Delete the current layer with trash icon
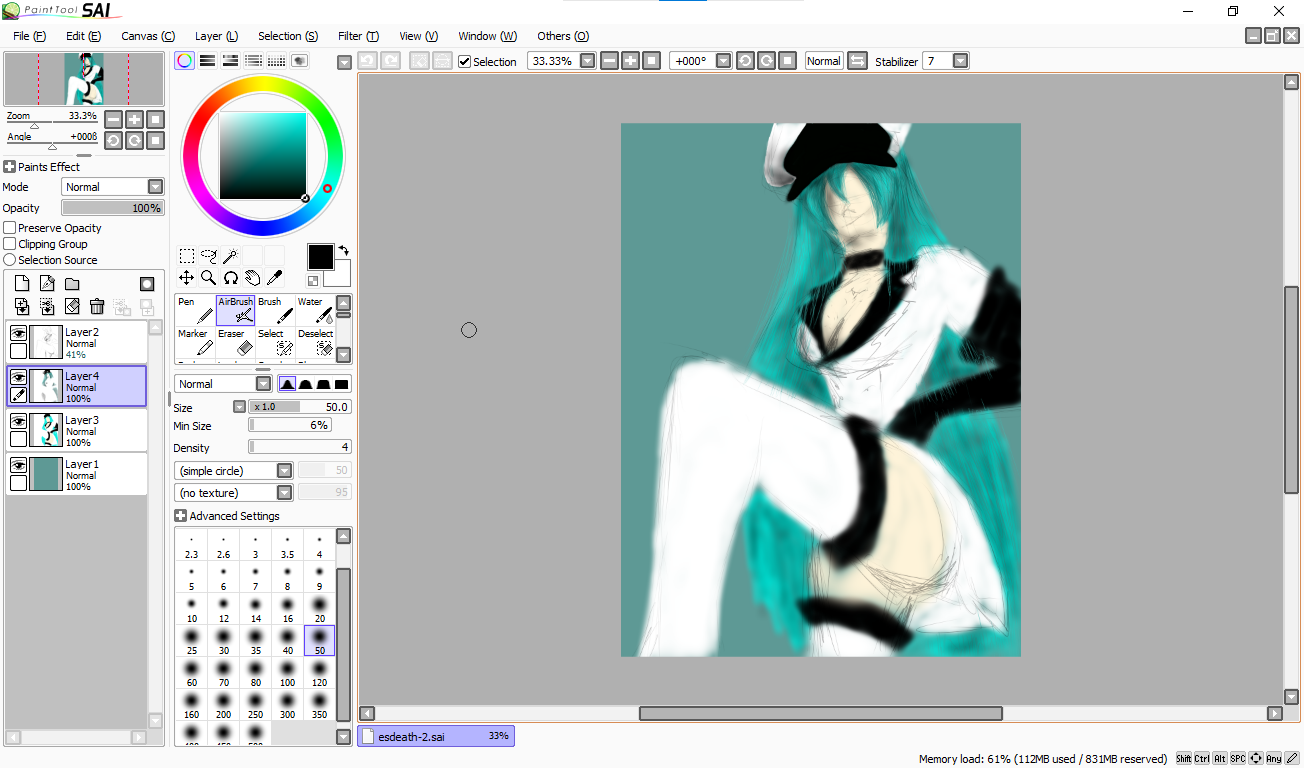This screenshot has width=1304, height=768. [97, 306]
